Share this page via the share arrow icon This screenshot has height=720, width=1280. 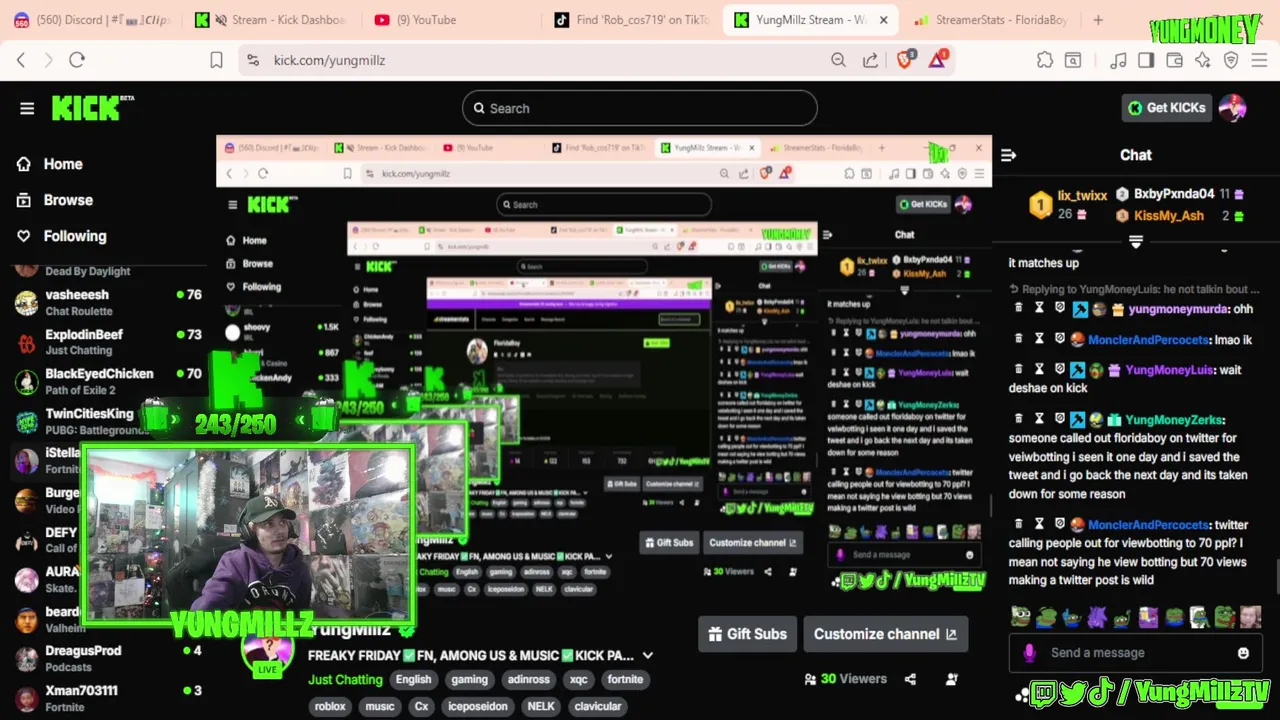[x=870, y=60]
